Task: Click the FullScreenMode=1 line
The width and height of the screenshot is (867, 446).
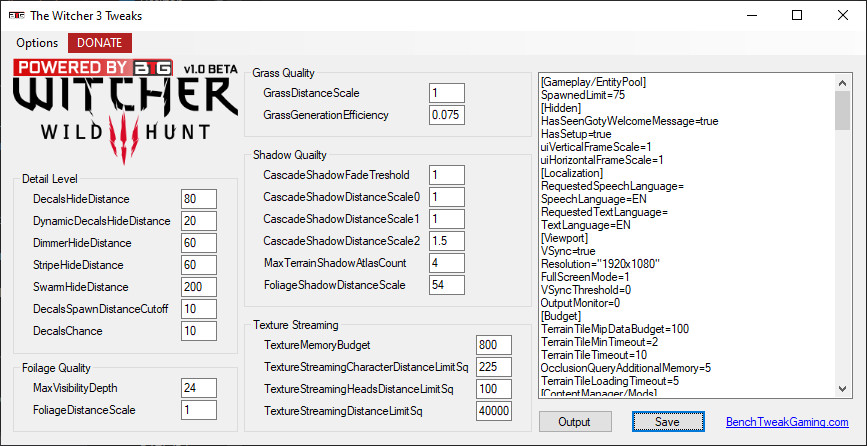Action: click(585, 277)
